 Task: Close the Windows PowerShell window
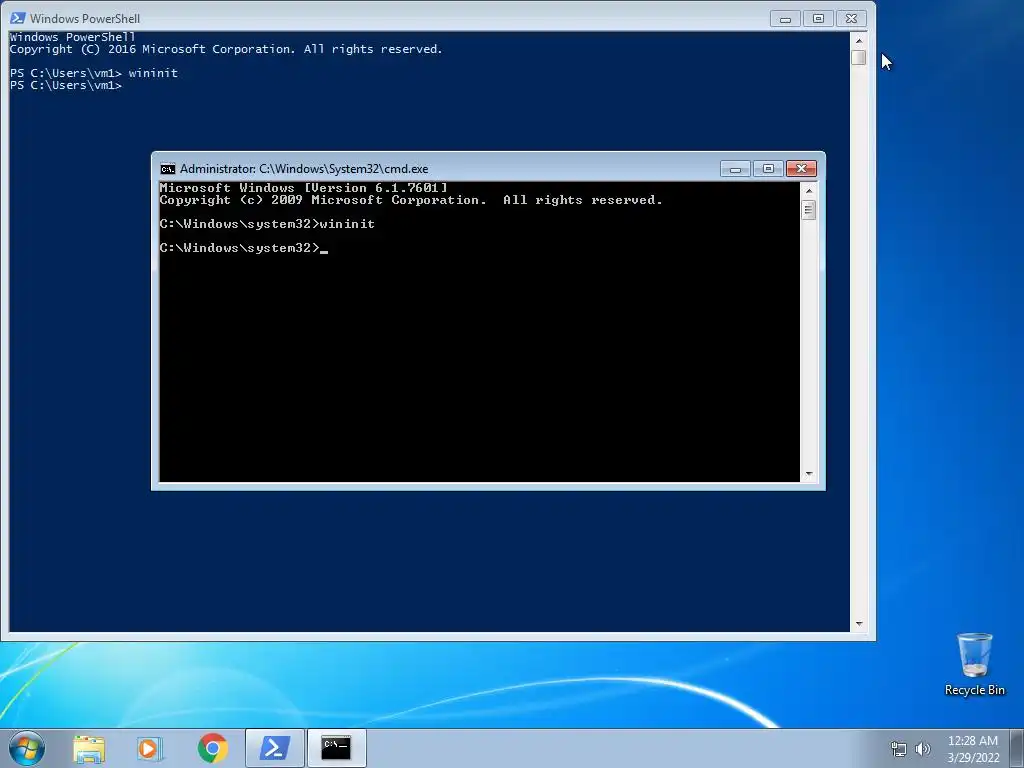(852, 19)
